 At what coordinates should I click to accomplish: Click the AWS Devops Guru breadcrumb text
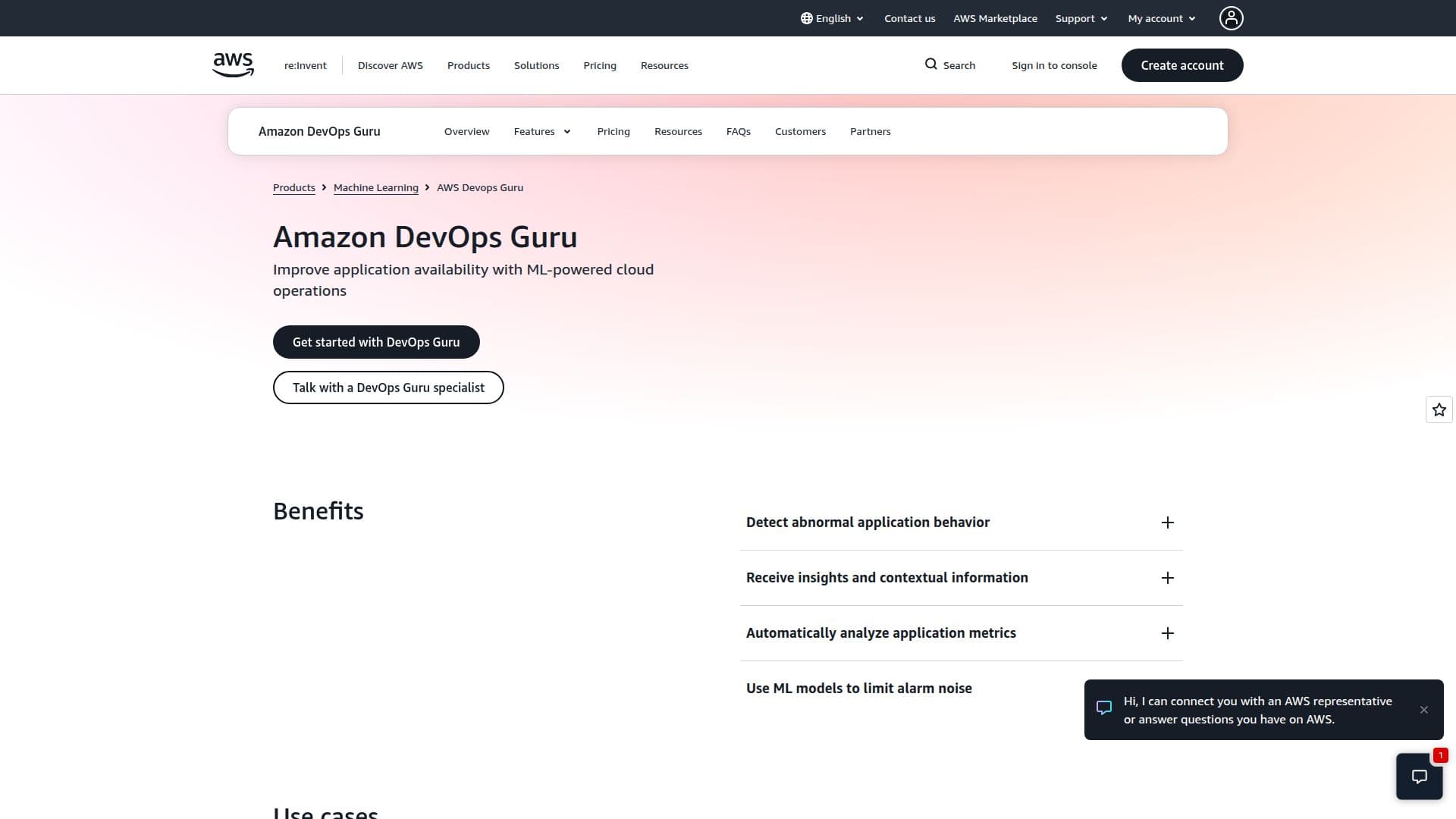pyautogui.click(x=480, y=187)
